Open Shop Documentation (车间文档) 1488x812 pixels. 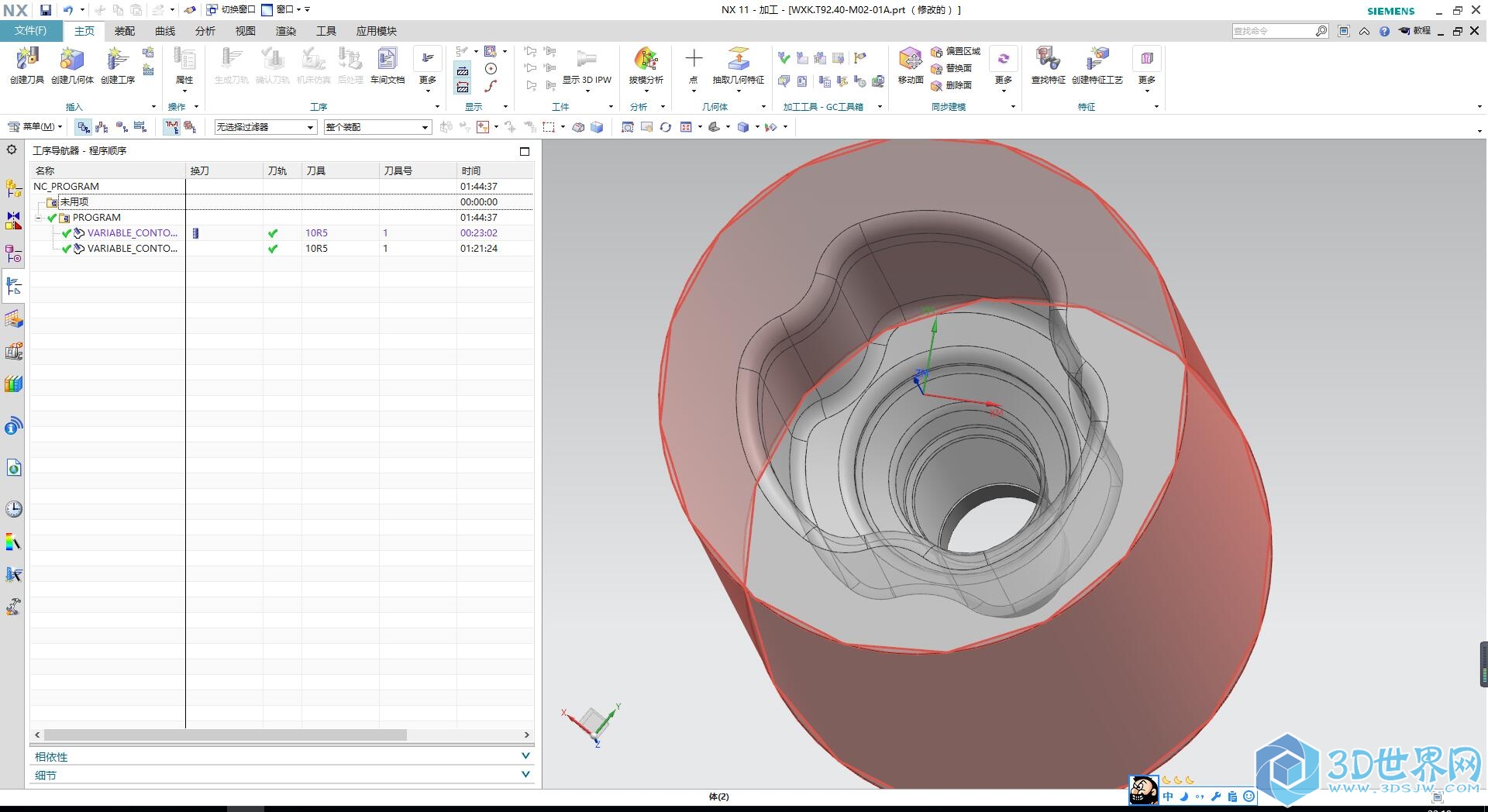point(387,64)
